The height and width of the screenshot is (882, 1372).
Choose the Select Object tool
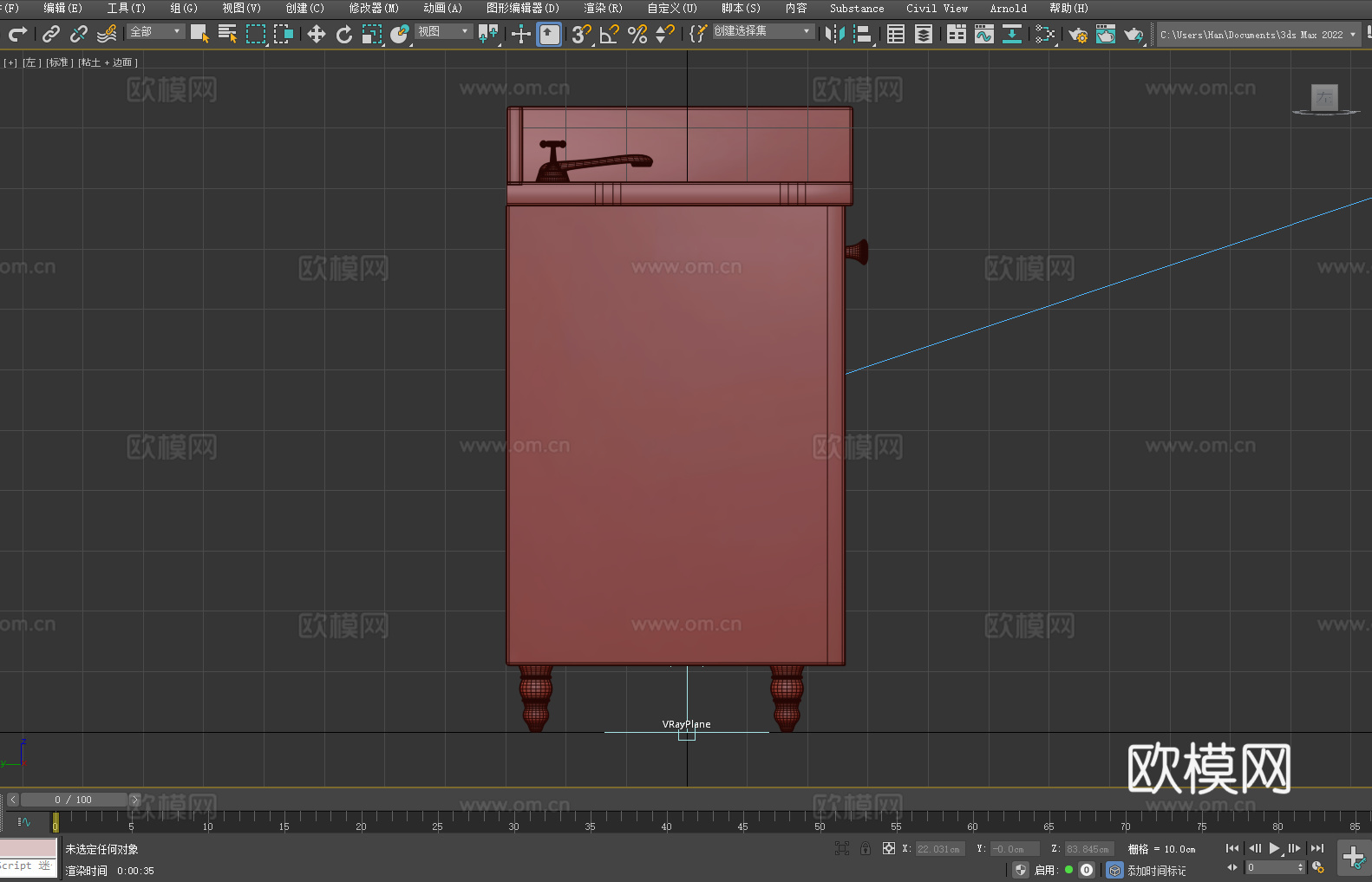[200, 34]
